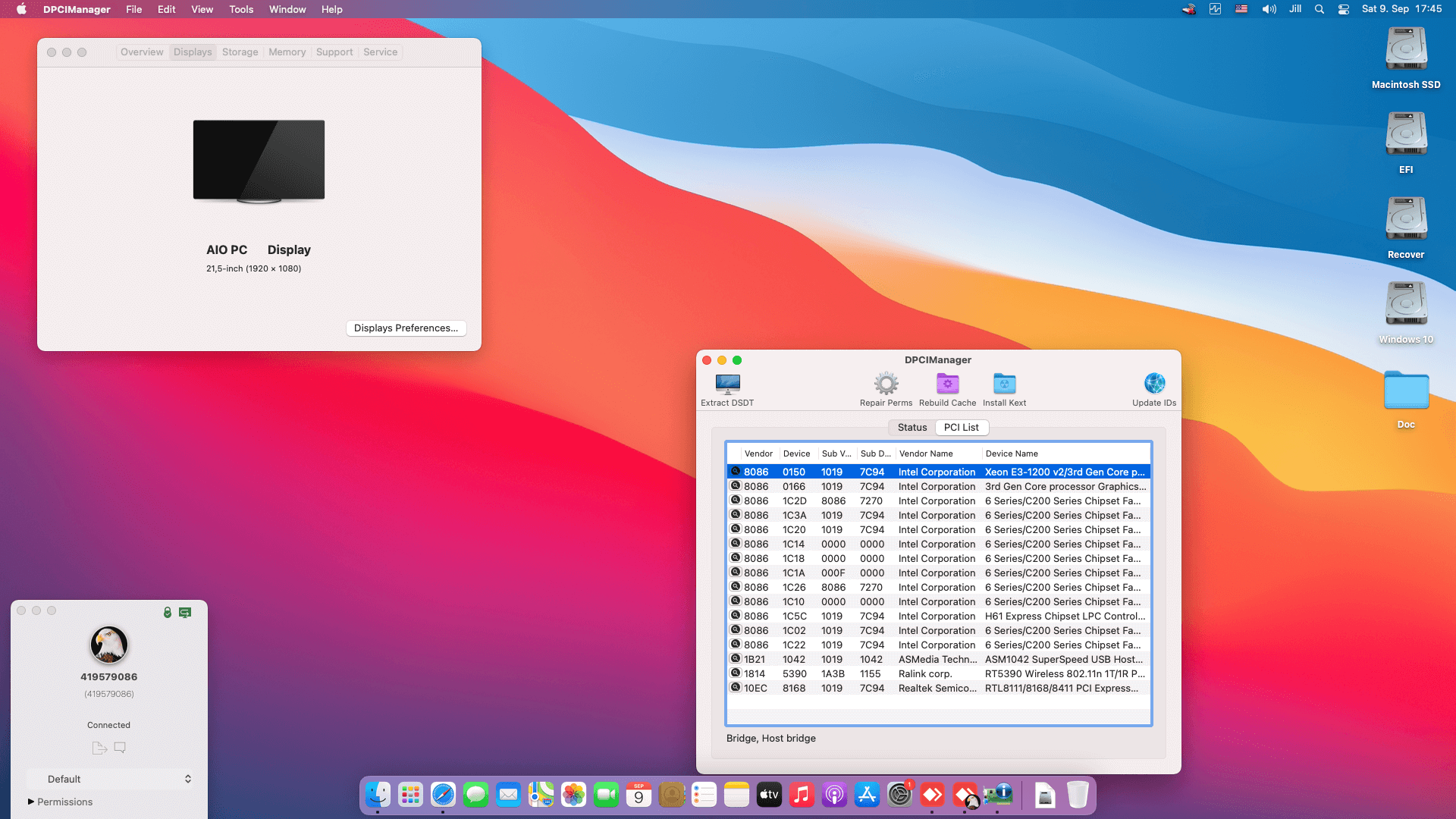Viewport: 1456px width, 819px height.
Task: Click Repair Perms gear icon
Action: [x=886, y=384]
